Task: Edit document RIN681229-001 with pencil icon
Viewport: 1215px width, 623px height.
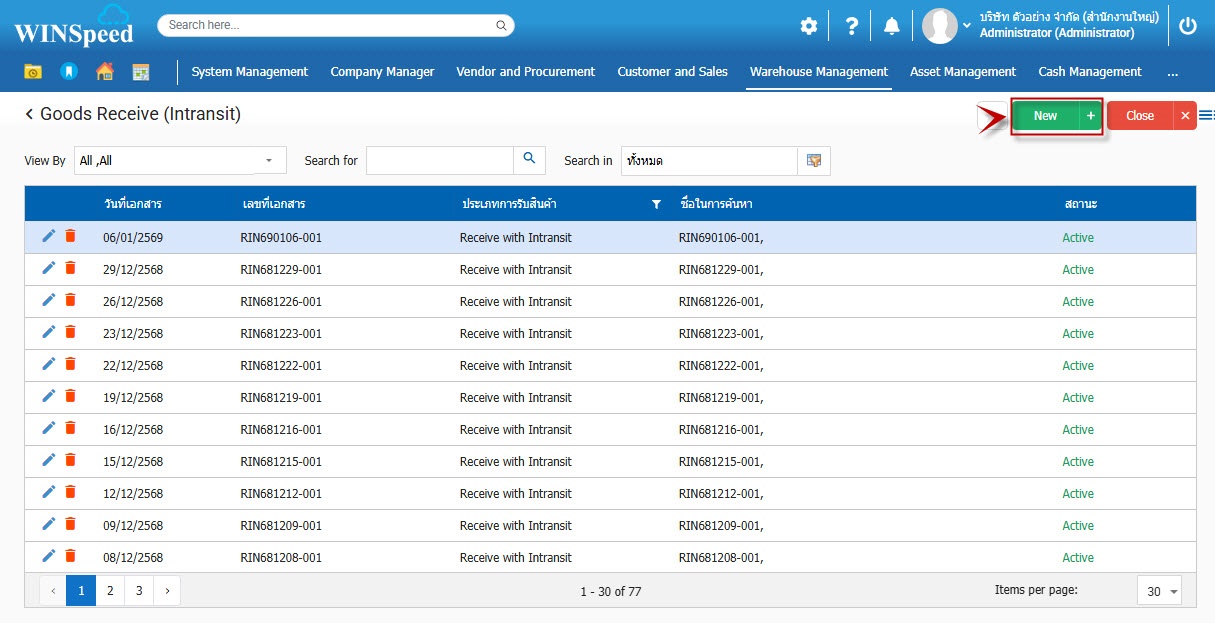Action: (x=48, y=268)
